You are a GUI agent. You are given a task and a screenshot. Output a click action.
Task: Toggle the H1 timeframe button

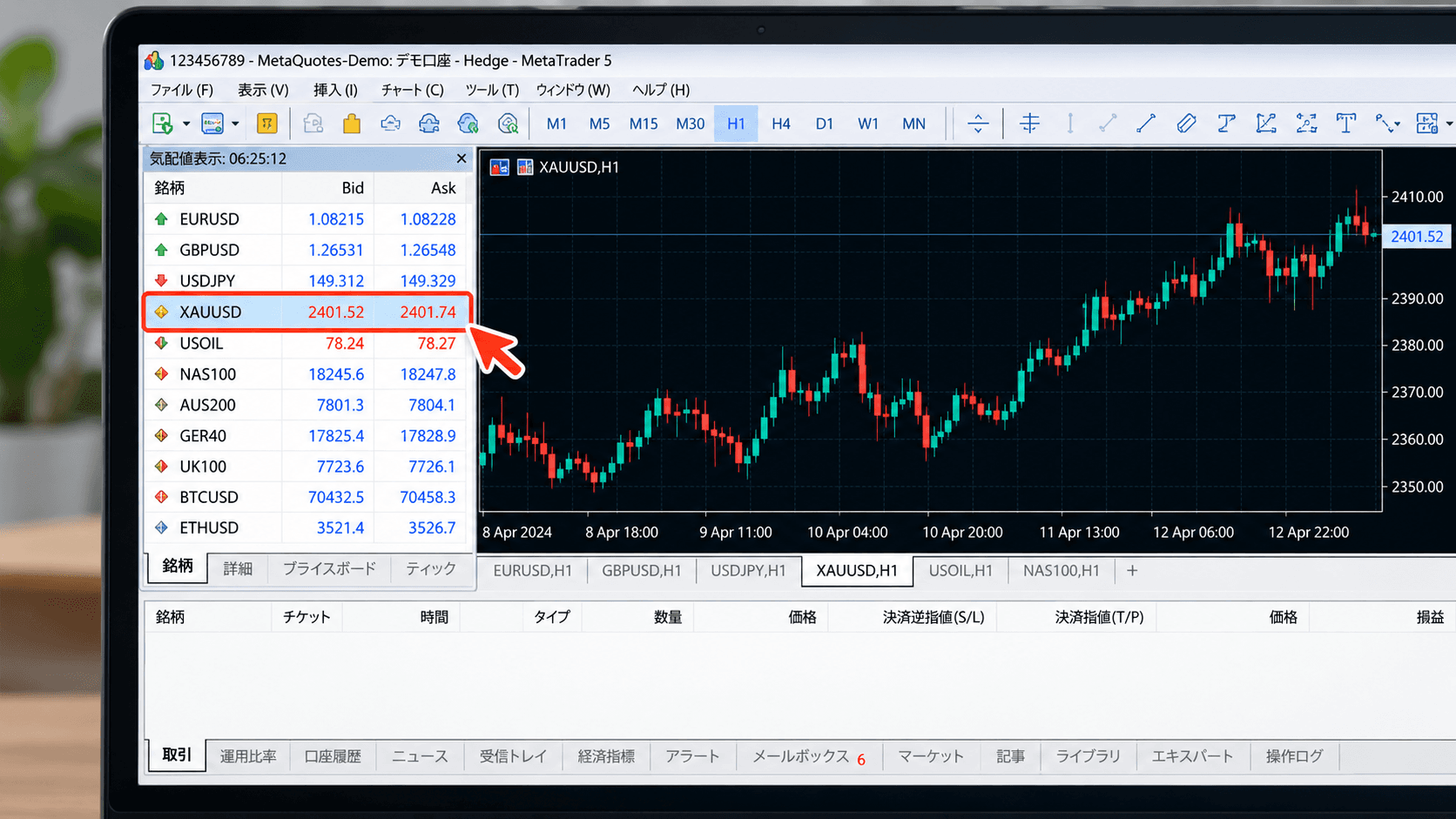pyautogui.click(x=736, y=124)
